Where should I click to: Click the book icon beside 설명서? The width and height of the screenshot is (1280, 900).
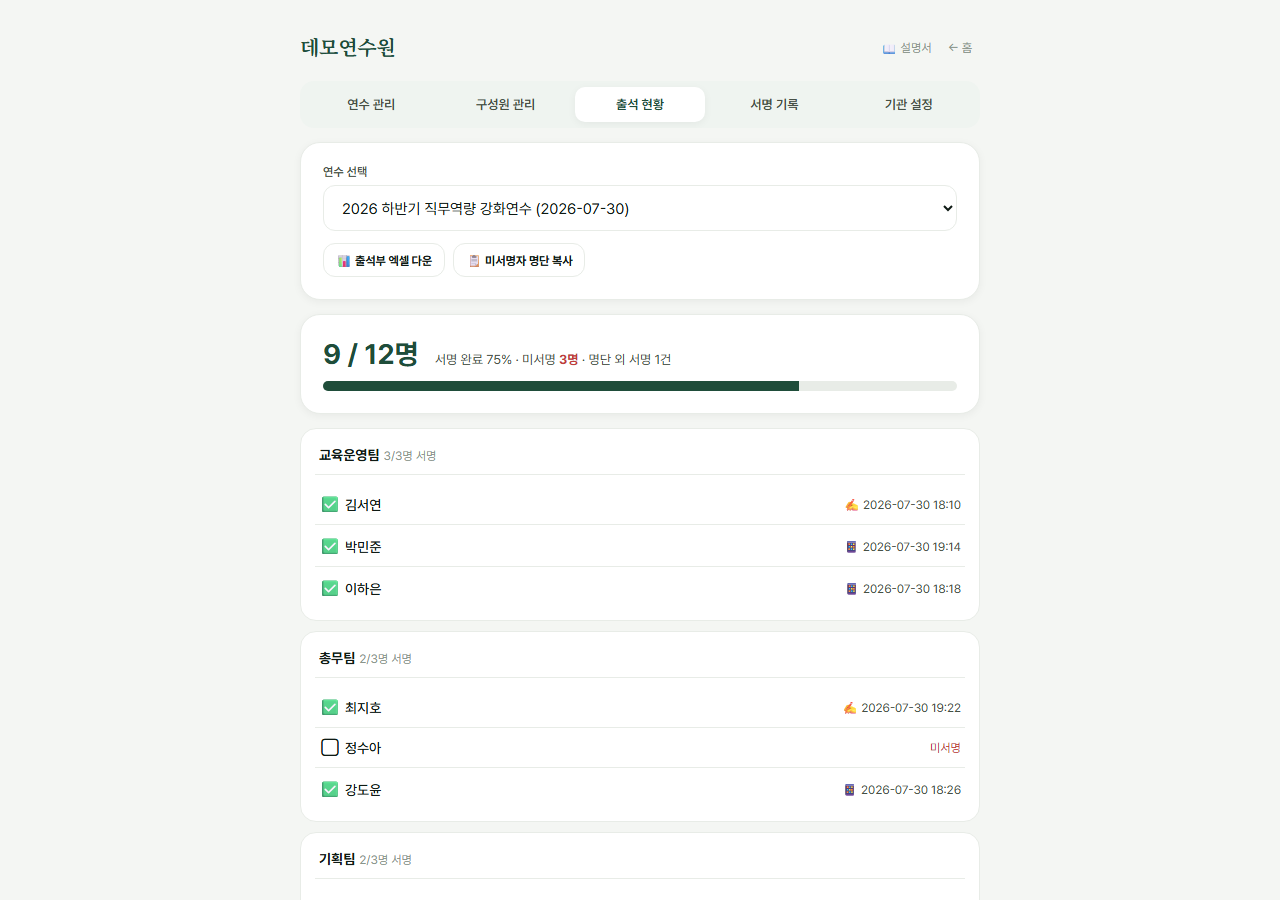pos(889,48)
